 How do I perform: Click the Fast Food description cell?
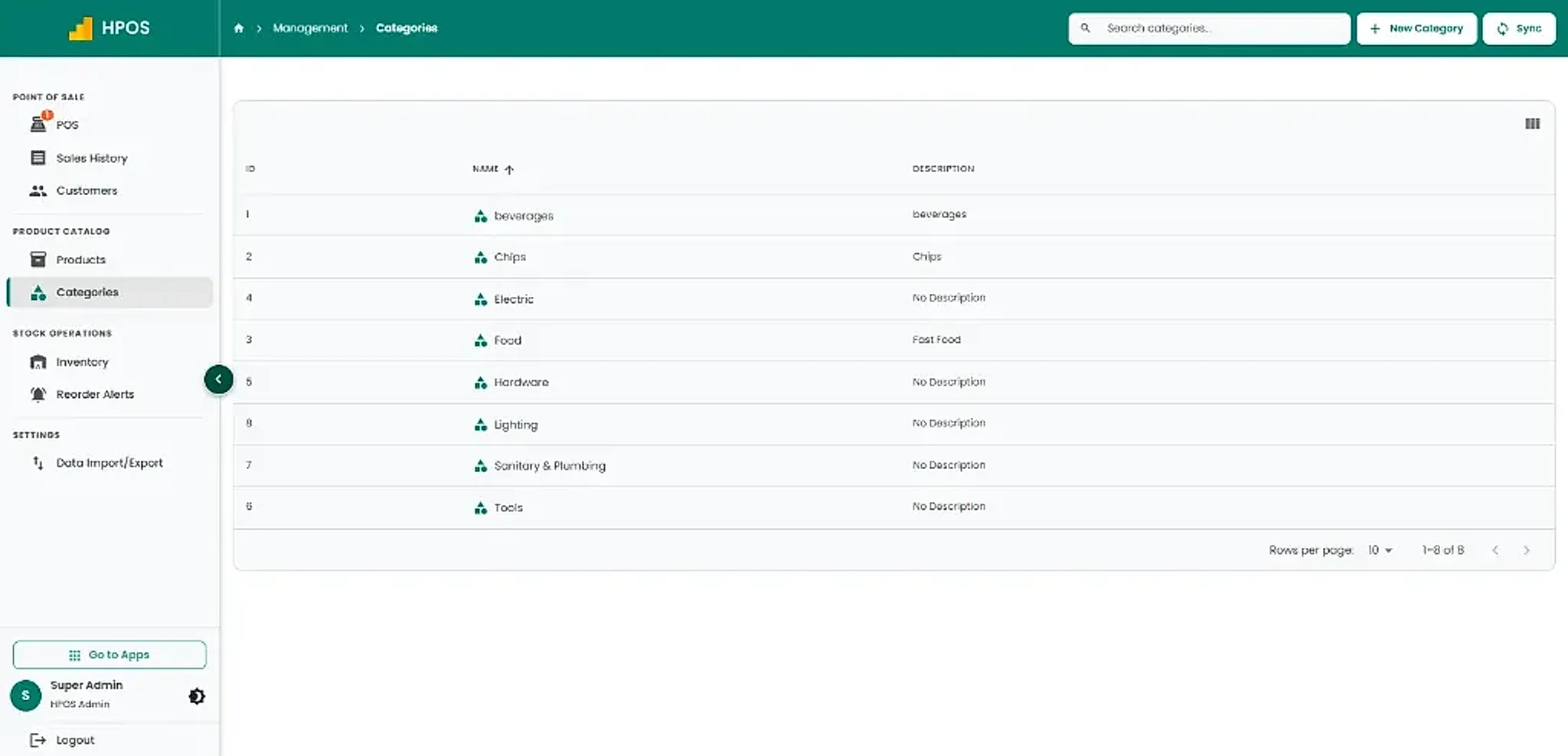pyautogui.click(x=936, y=339)
